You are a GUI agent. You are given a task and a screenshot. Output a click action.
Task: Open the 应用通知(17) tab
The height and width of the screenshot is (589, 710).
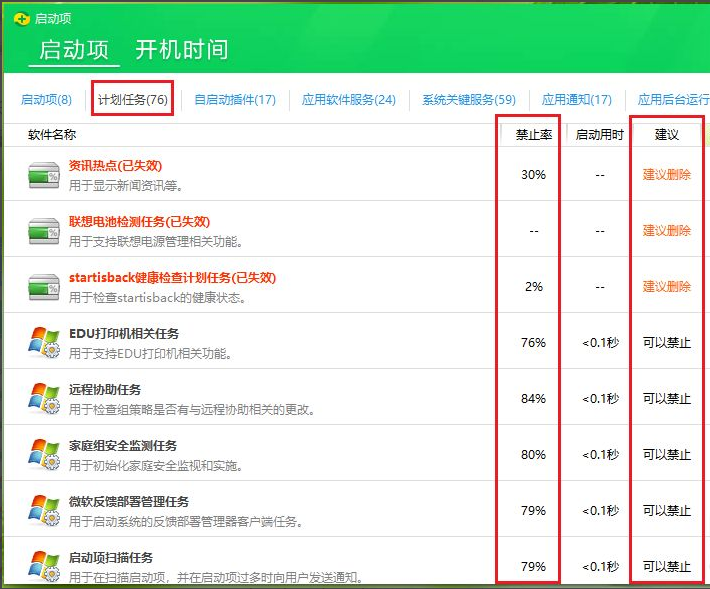pos(577,100)
